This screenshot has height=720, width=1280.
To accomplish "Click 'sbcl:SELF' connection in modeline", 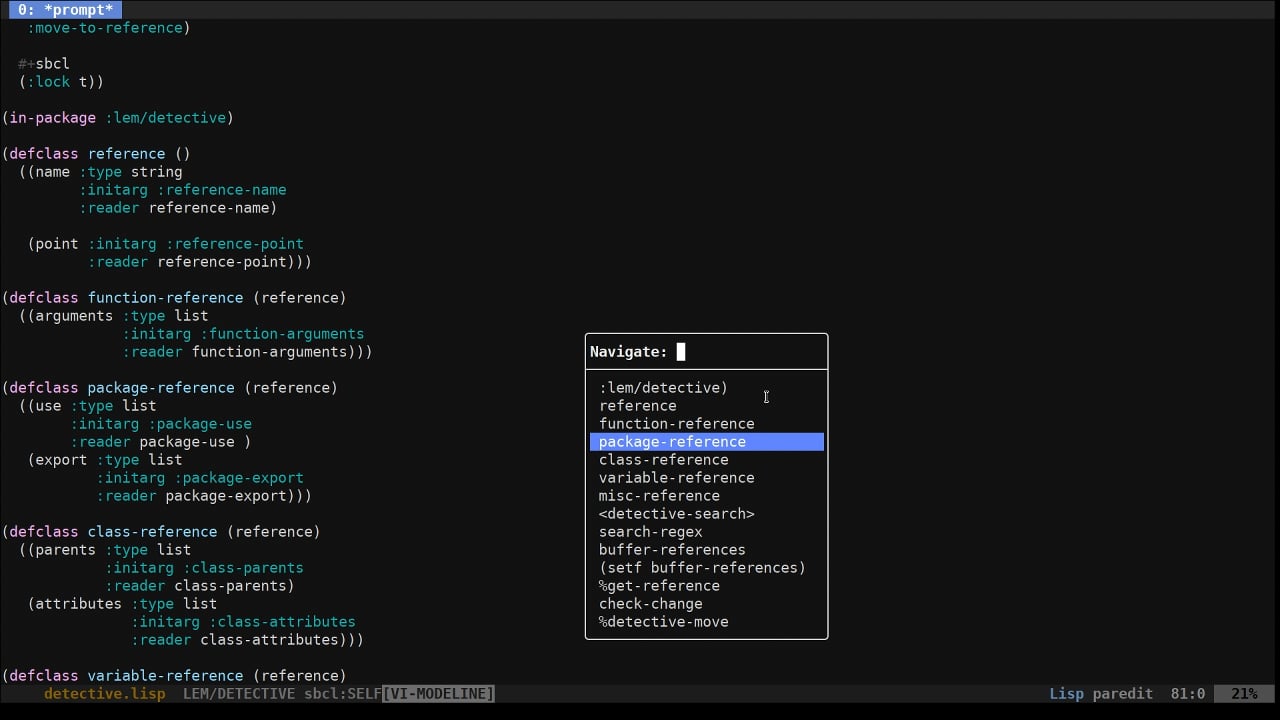I will coord(343,693).
